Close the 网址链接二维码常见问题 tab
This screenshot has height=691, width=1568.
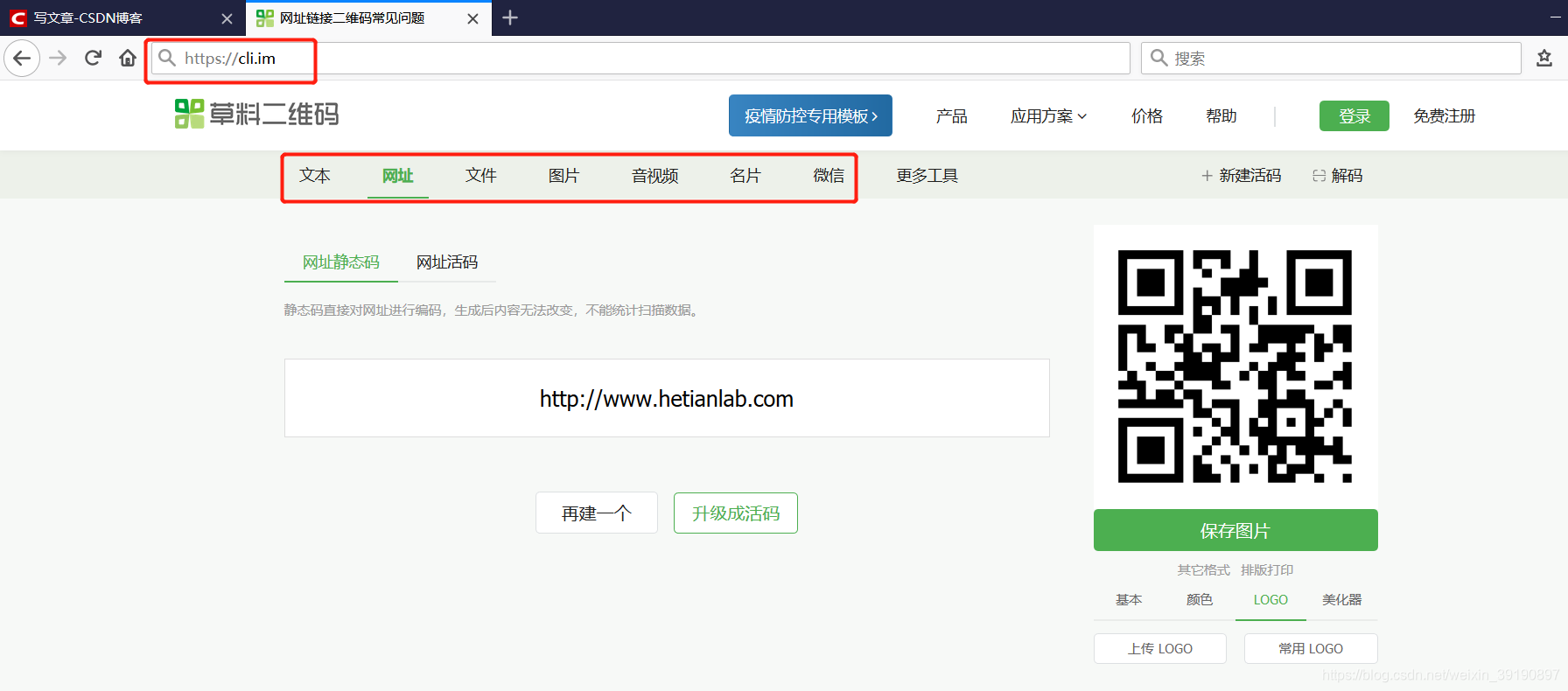pyautogui.click(x=472, y=18)
